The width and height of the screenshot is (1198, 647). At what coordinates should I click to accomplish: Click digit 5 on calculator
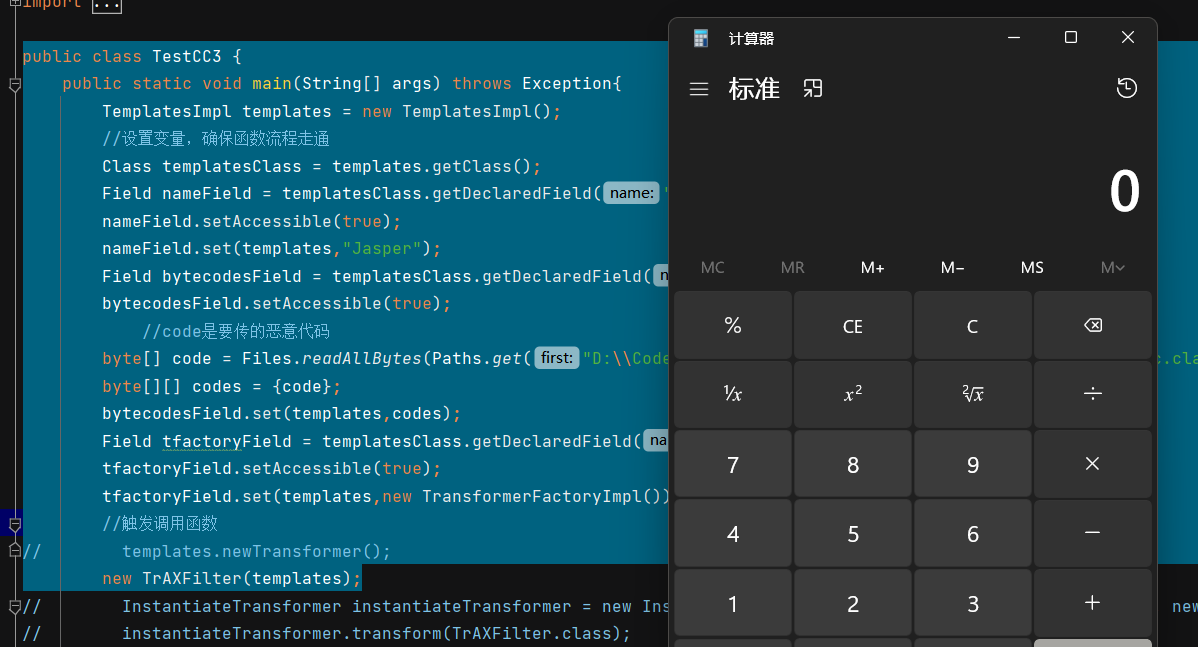[x=853, y=533]
